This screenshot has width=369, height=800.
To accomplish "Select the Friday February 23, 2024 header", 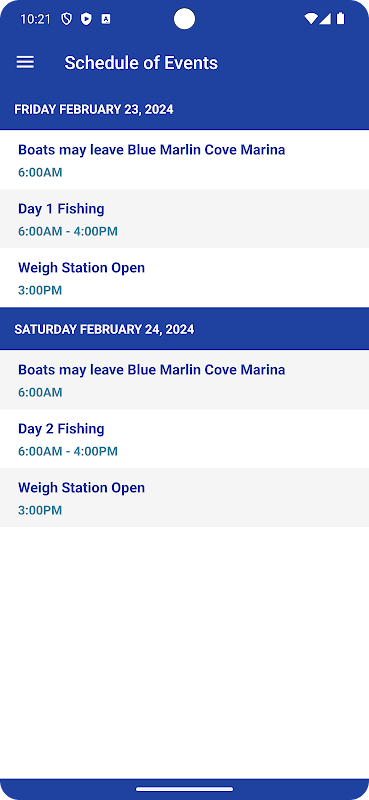I will pyautogui.click(x=184, y=109).
